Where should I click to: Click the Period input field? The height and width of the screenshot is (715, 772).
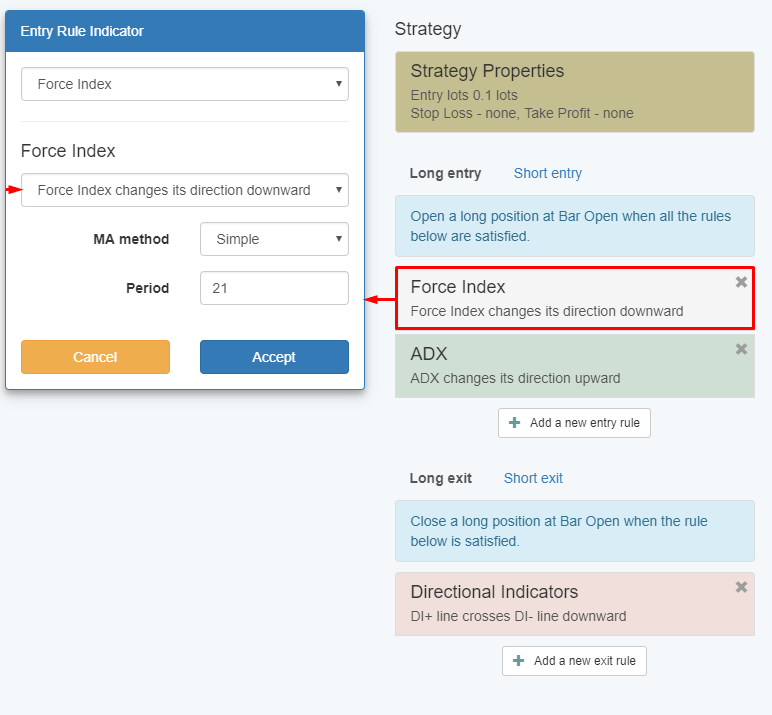[274, 288]
